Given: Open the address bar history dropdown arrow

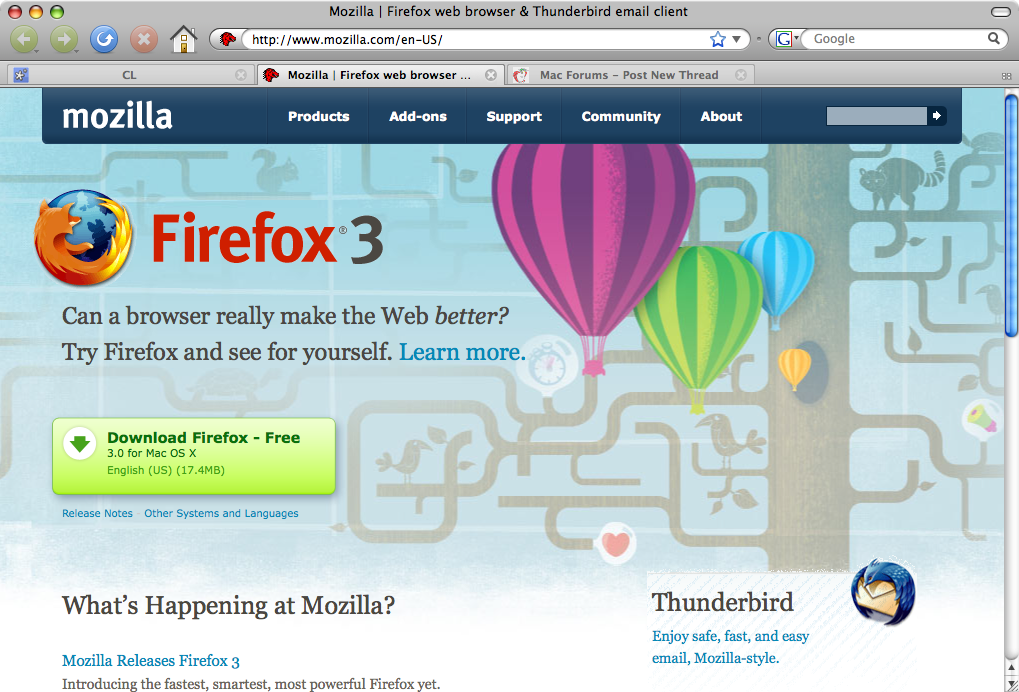Looking at the screenshot, I should click(736, 40).
